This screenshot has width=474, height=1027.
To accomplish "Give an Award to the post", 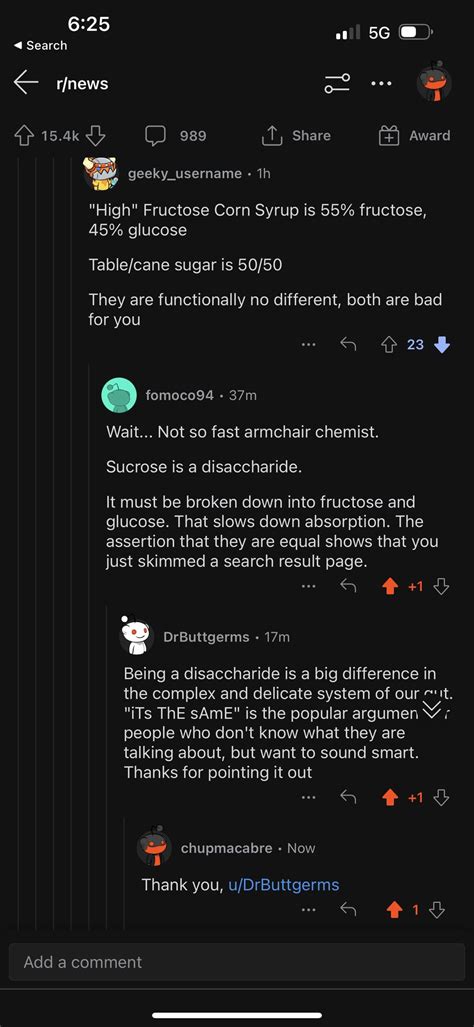I will pos(414,136).
